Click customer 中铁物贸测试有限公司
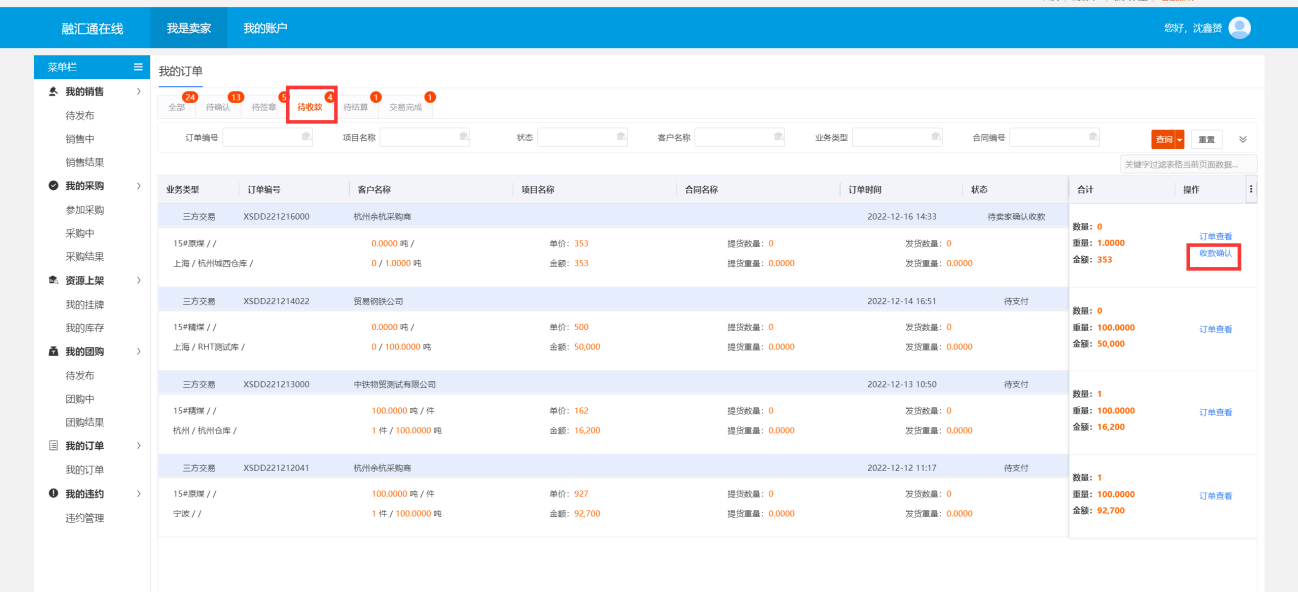 pos(395,384)
